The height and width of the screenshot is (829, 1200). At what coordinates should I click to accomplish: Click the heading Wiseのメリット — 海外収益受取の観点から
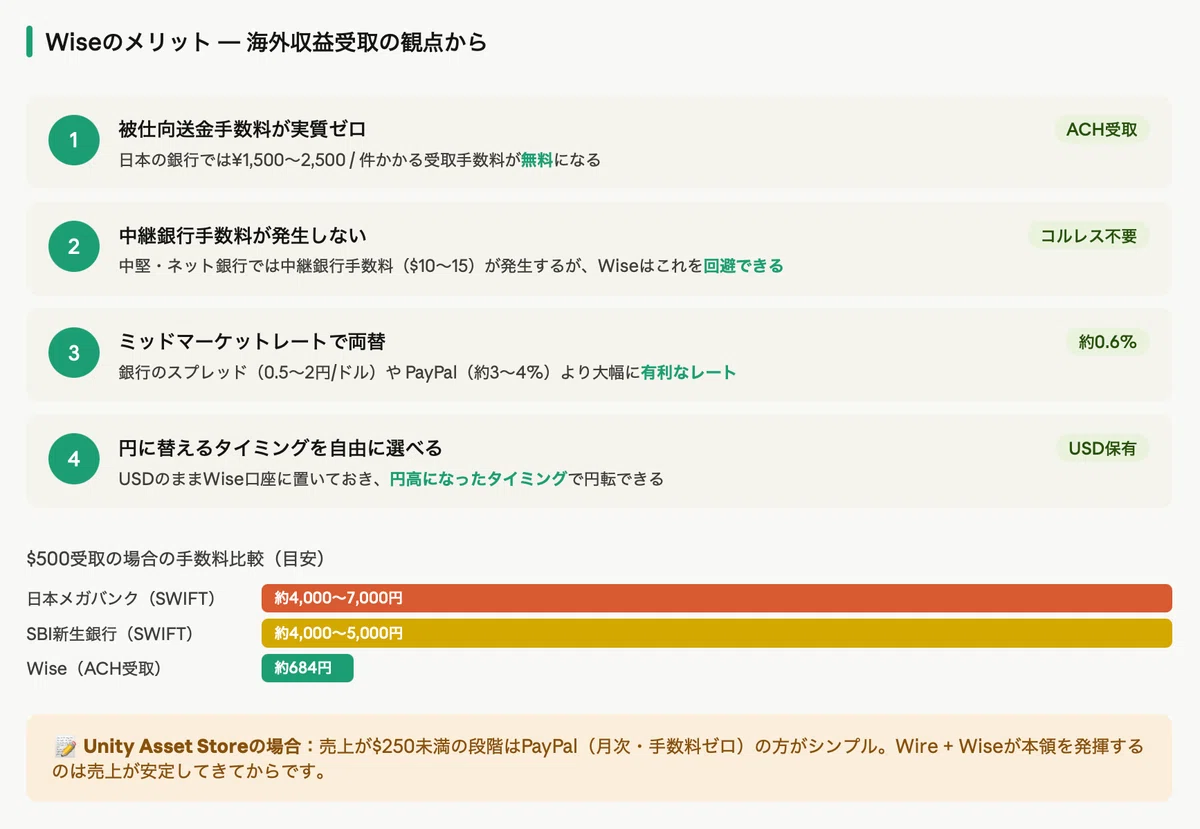point(266,43)
